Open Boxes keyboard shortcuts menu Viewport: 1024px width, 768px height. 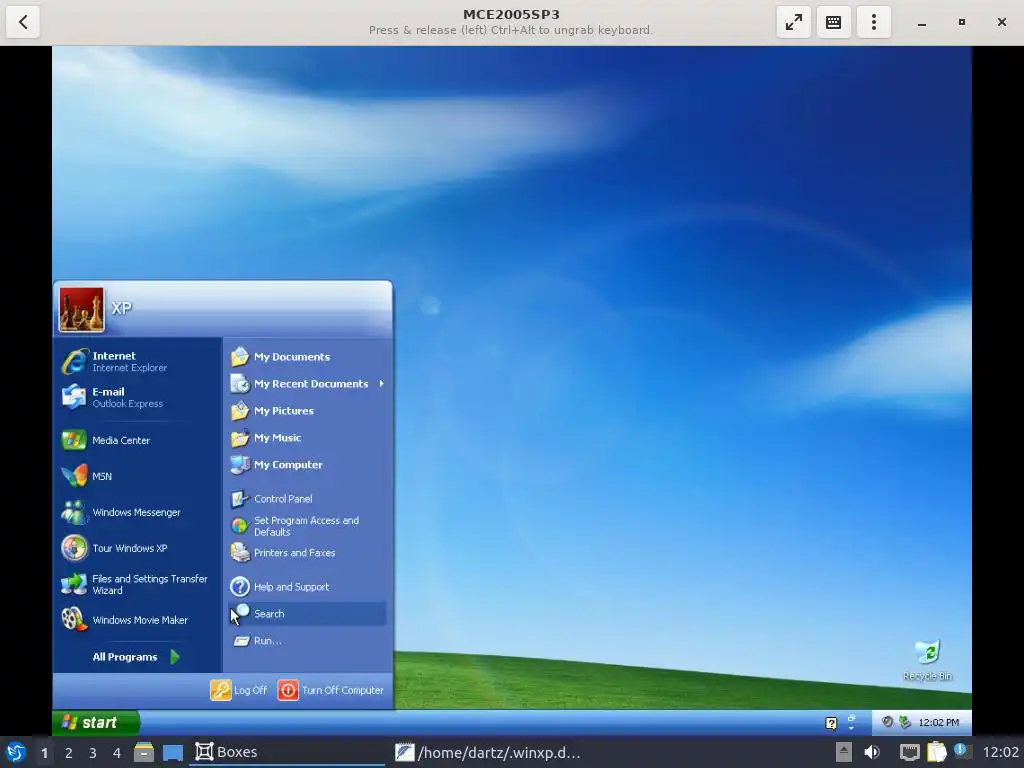833,22
